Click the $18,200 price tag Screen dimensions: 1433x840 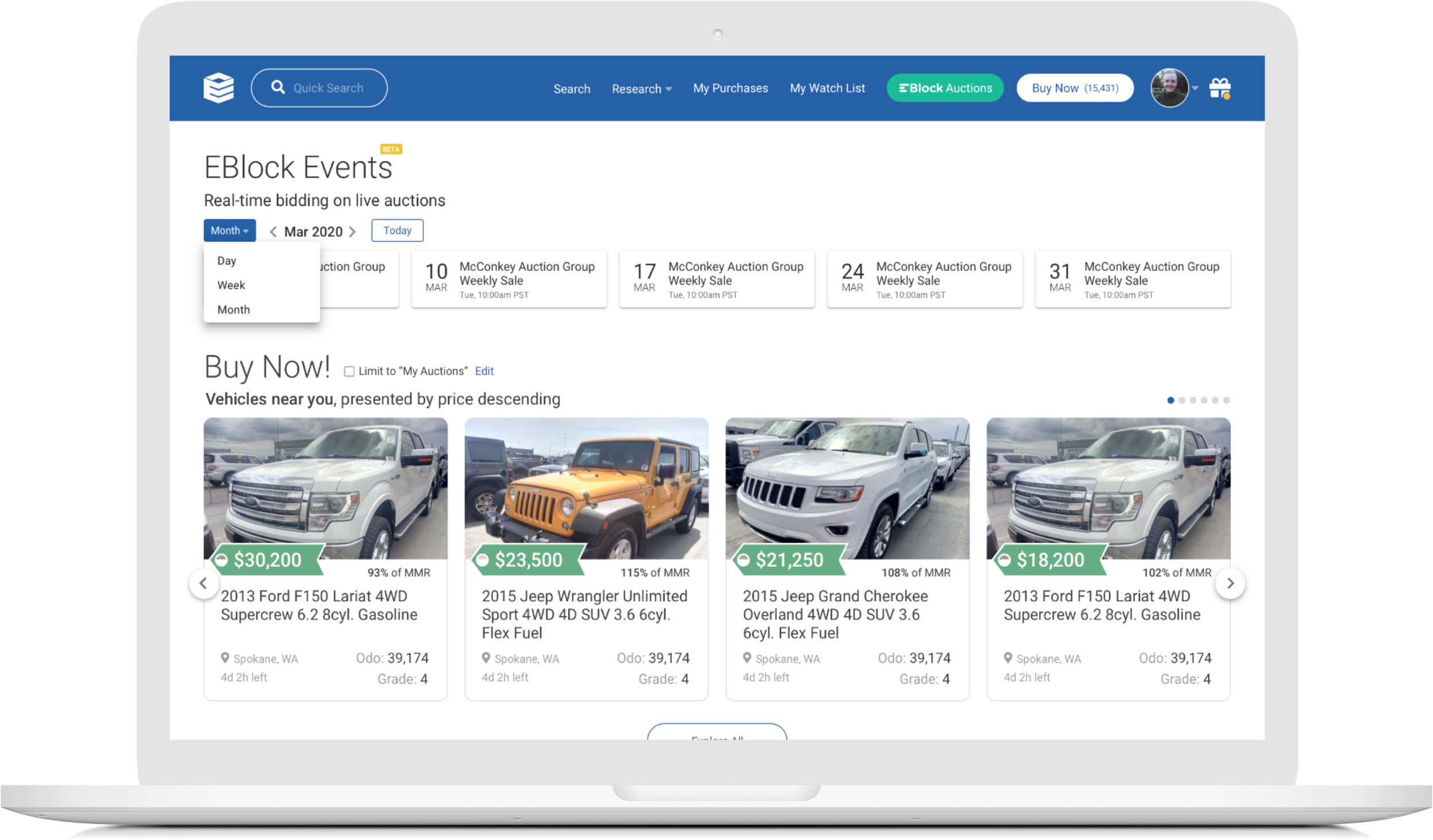tap(1050, 560)
